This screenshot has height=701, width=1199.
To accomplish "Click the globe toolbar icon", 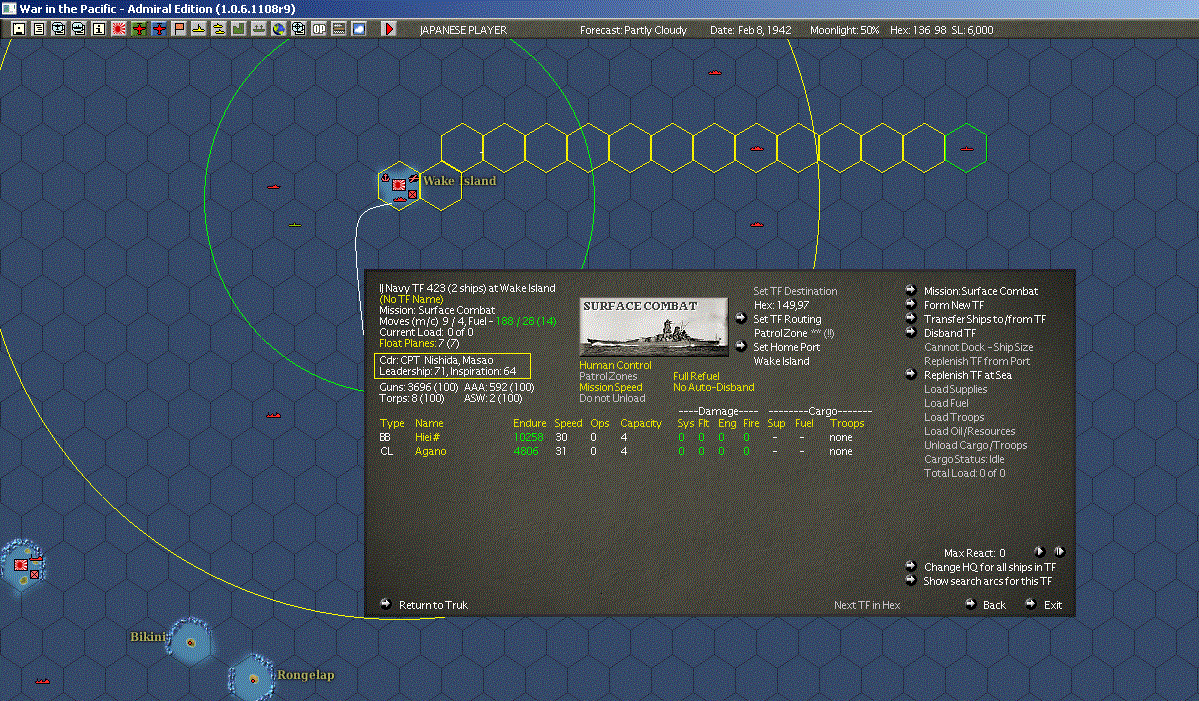I will 278,29.
